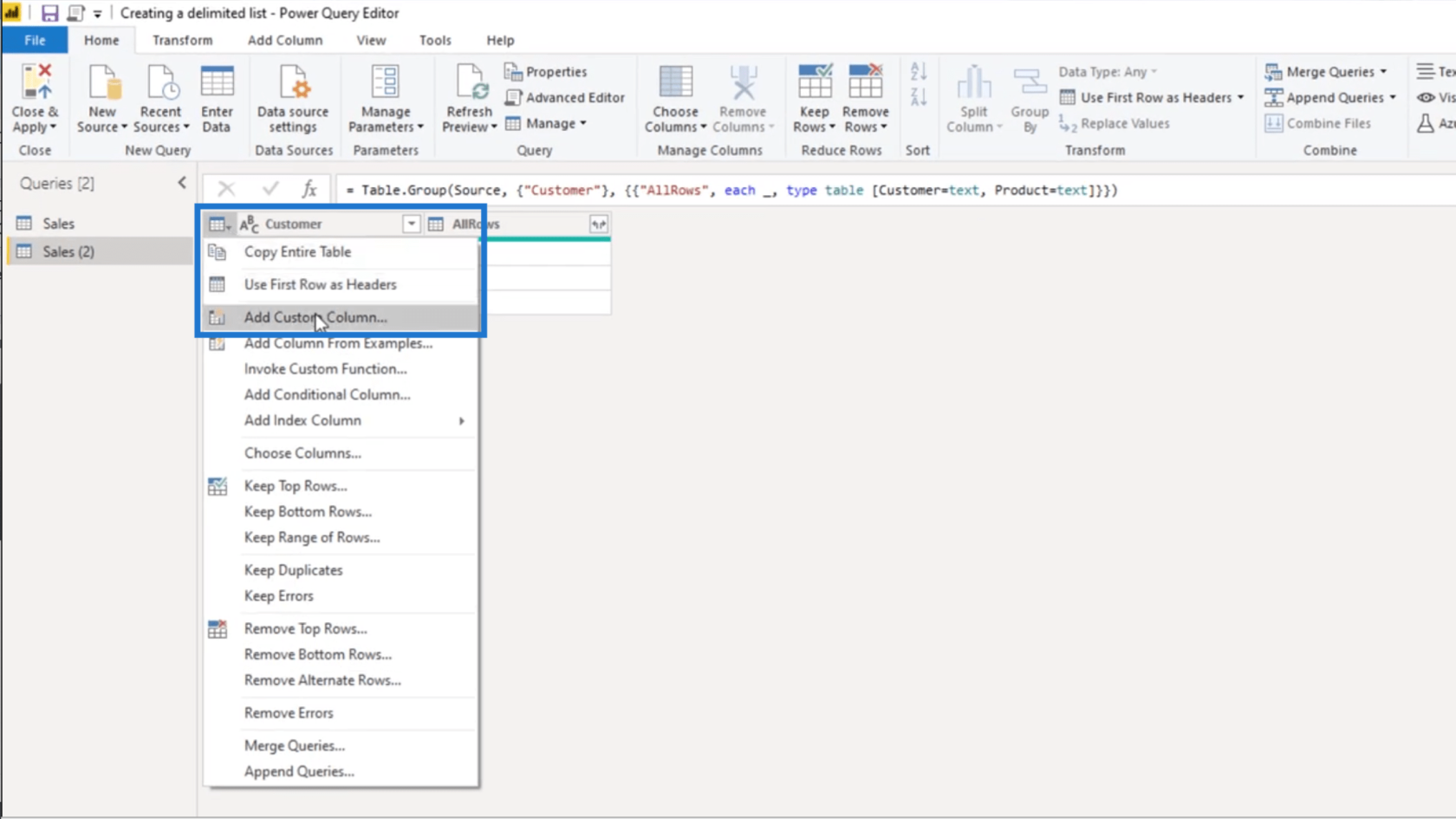Select Keep Range of Rows...
Viewport: 1456px width, 819px height.
(x=341, y=537)
